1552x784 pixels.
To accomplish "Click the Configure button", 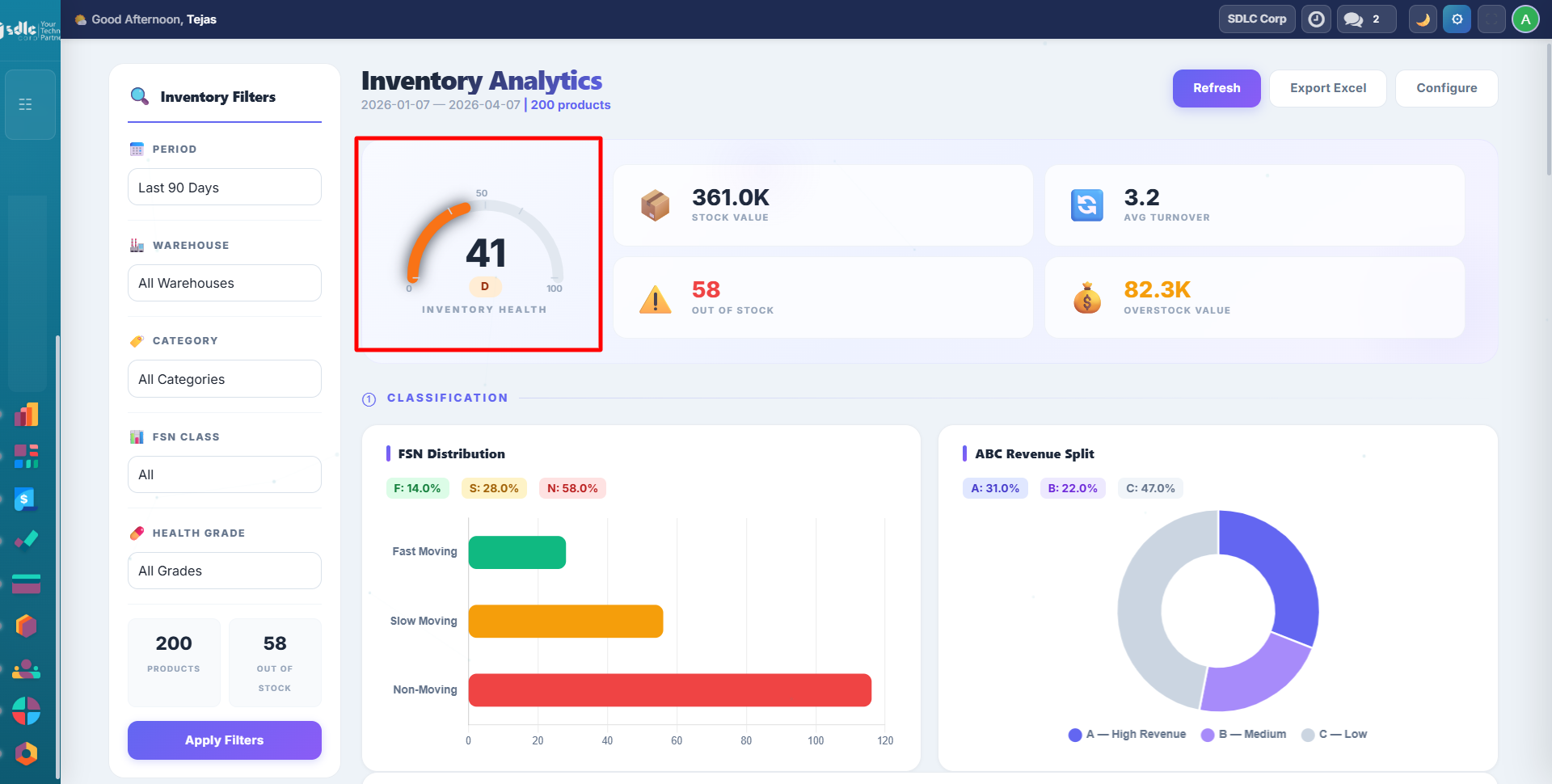I will coord(1446,88).
